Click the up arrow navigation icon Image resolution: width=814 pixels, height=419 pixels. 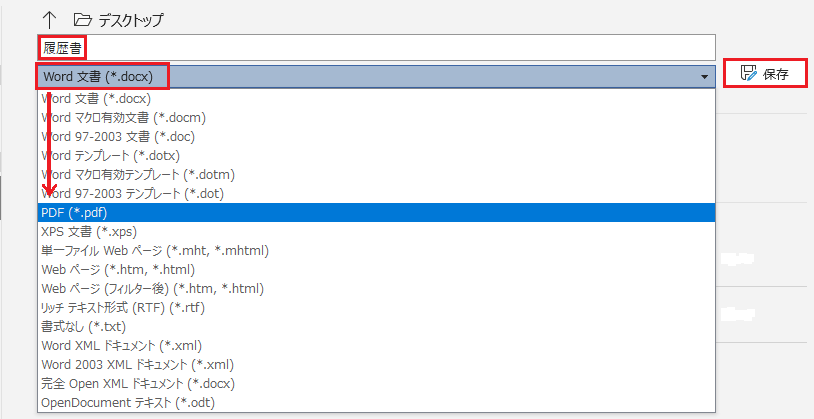48,19
